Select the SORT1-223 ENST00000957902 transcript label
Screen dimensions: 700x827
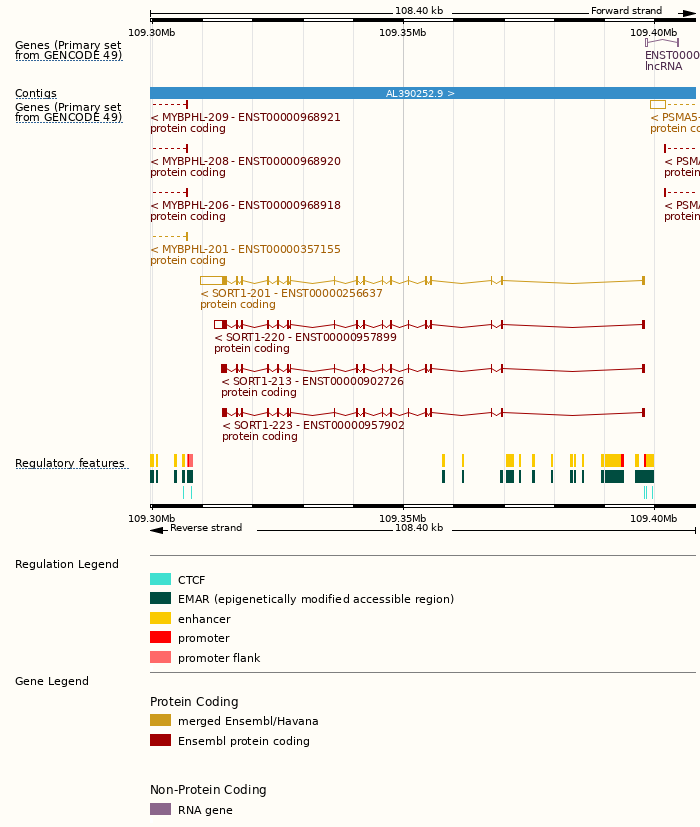pyautogui.click(x=313, y=426)
